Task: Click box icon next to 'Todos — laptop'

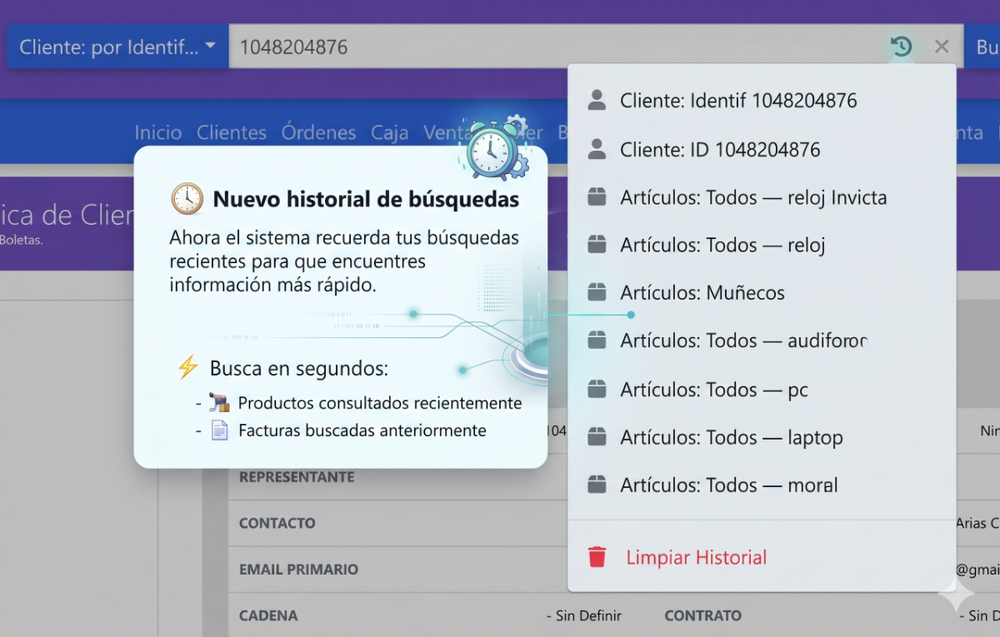Action: point(597,436)
